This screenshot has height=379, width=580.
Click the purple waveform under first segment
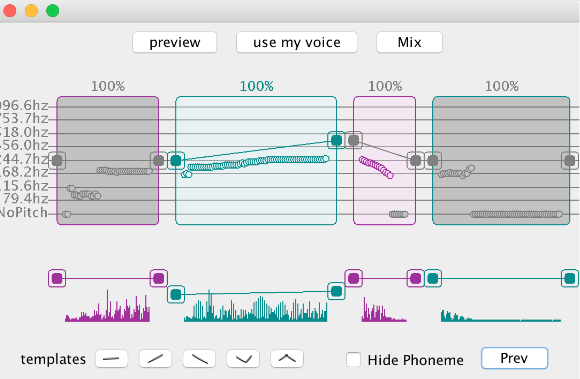click(108, 306)
